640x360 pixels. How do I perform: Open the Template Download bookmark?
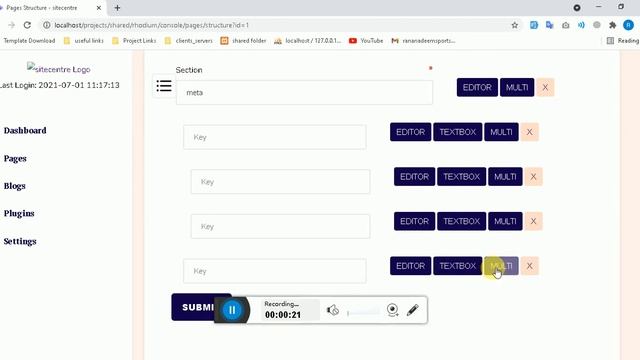[29, 41]
